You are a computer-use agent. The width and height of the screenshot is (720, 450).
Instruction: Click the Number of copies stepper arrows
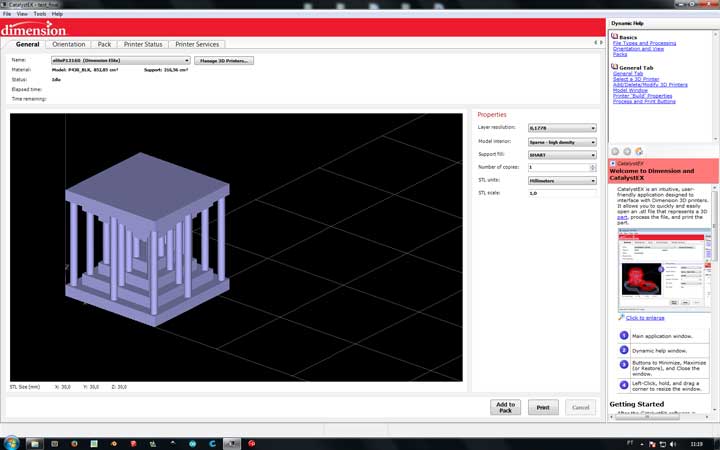click(x=593, y=168)
